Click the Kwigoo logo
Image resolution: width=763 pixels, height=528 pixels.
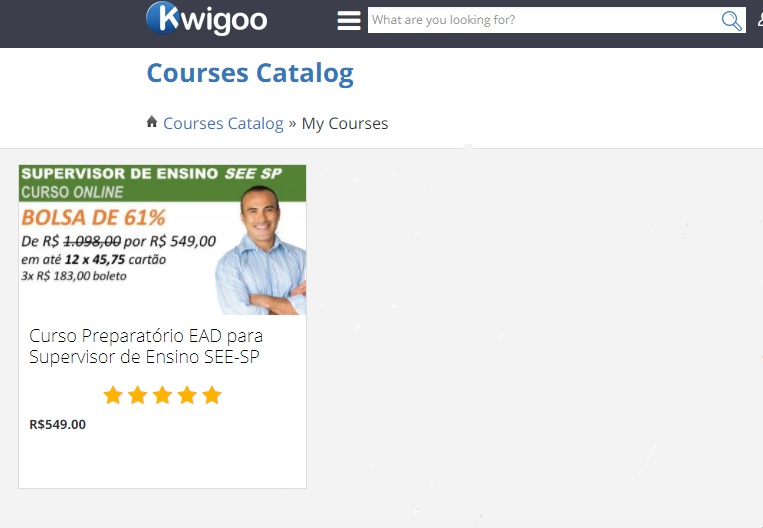click(x=206, y=18)
